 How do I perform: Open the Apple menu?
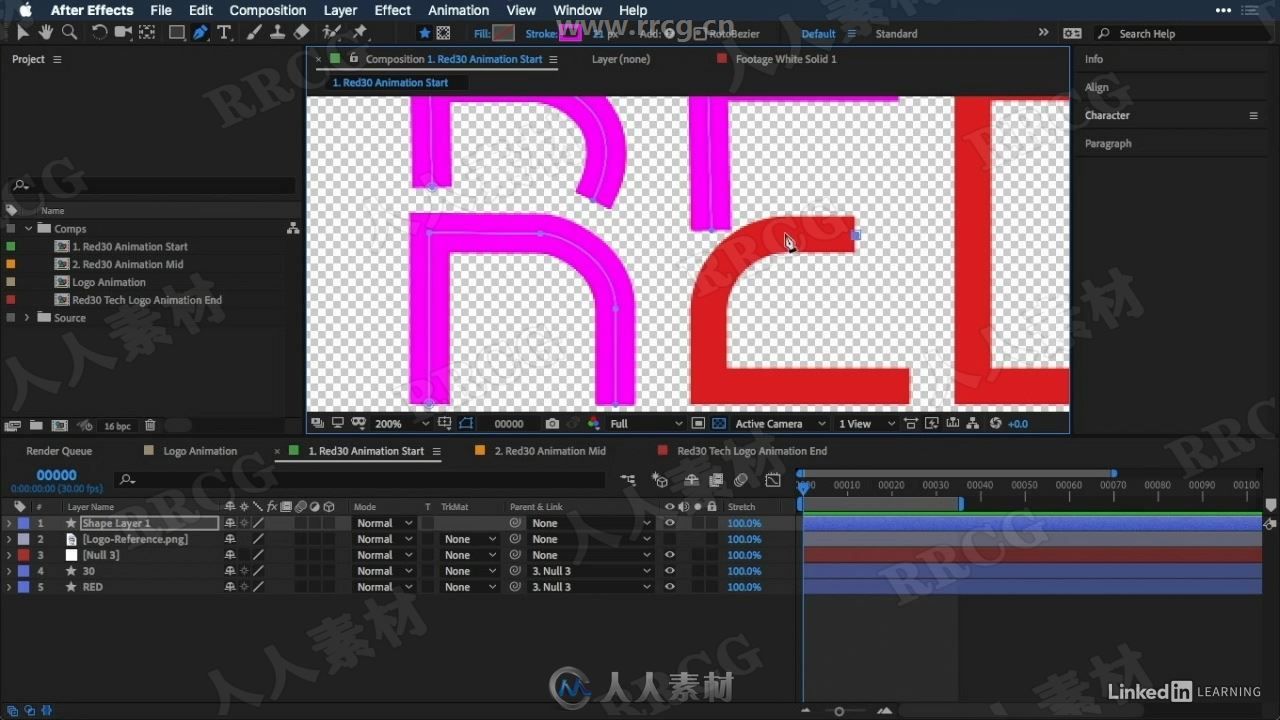pyautogui.click(x=25, y=10)
